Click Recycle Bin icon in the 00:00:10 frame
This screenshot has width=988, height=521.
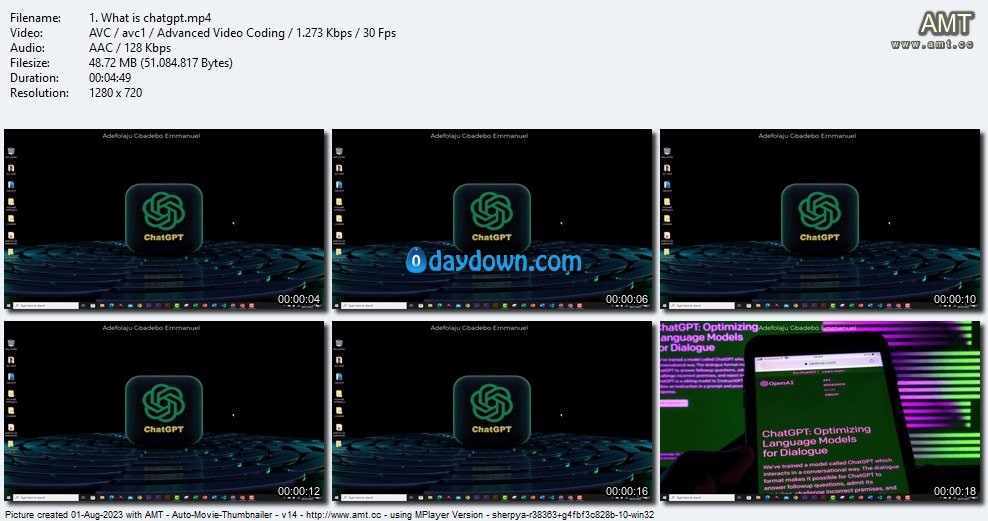tap(667, 152)
